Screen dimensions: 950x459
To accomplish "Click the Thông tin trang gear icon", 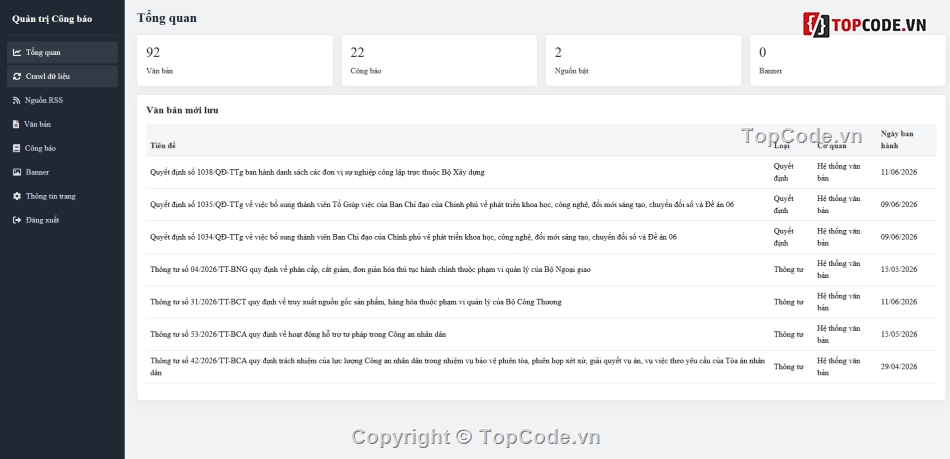I will pos(17,196).
